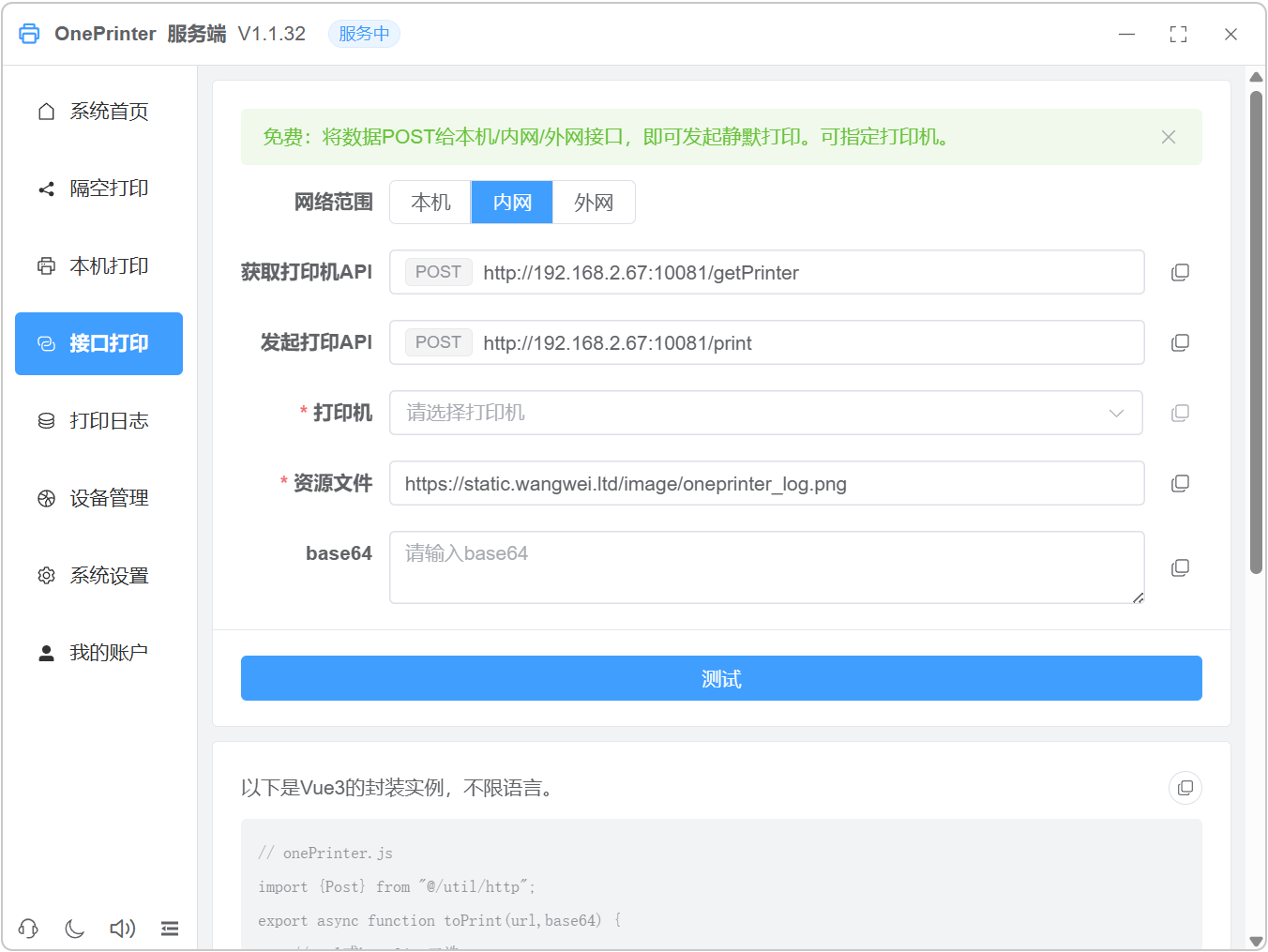Viewport: 1268px width, 952px height.
Task: Open the customer support headset icon
Action: point(28,929)
